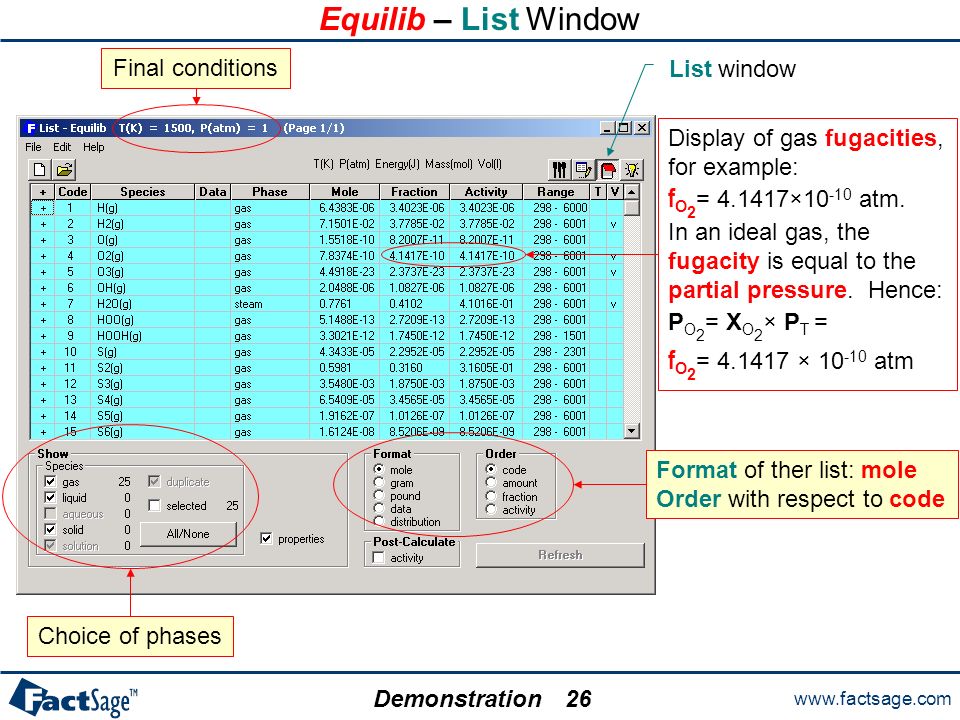Toggle the properties checkbox

click(x=266, y=539)
